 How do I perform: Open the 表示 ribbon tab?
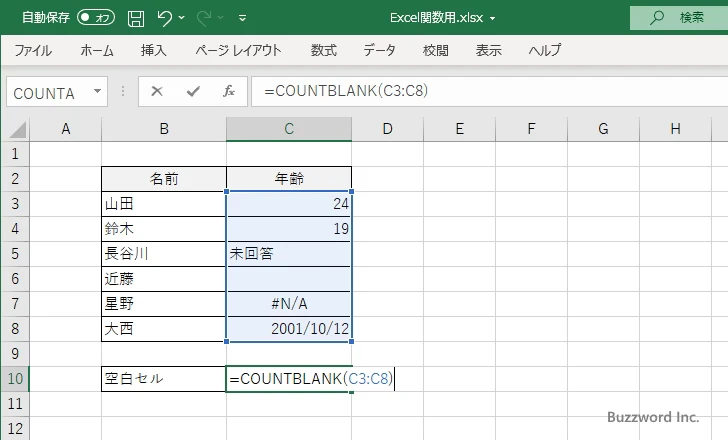pos(488,50)
